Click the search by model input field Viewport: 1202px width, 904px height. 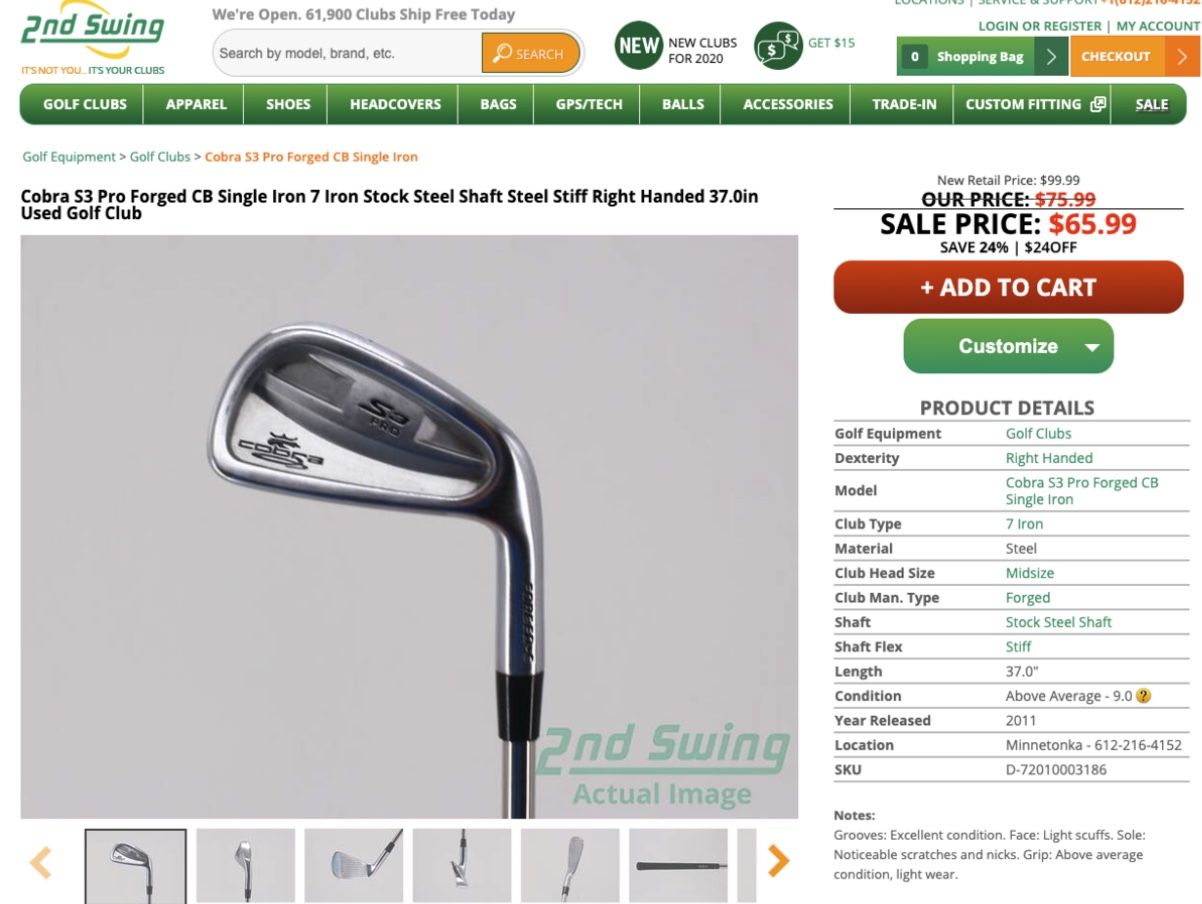click(348, 53)
